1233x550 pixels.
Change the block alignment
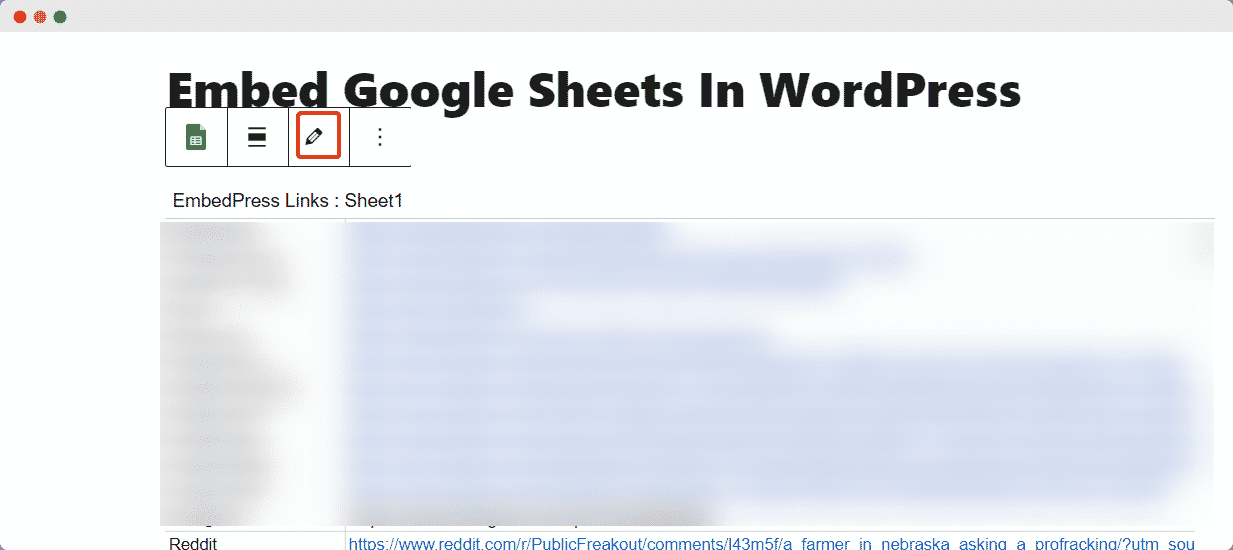257,137
